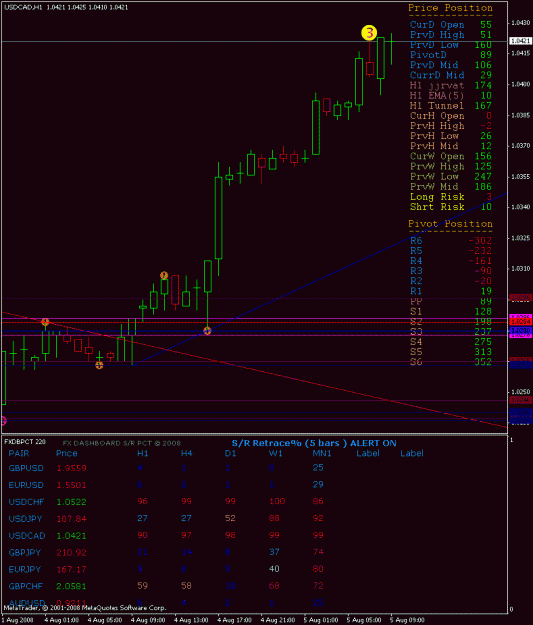Screen dimensions: 533x625
Task: Click the 'CurD Open' label
Action: click(x=437, y=25)
